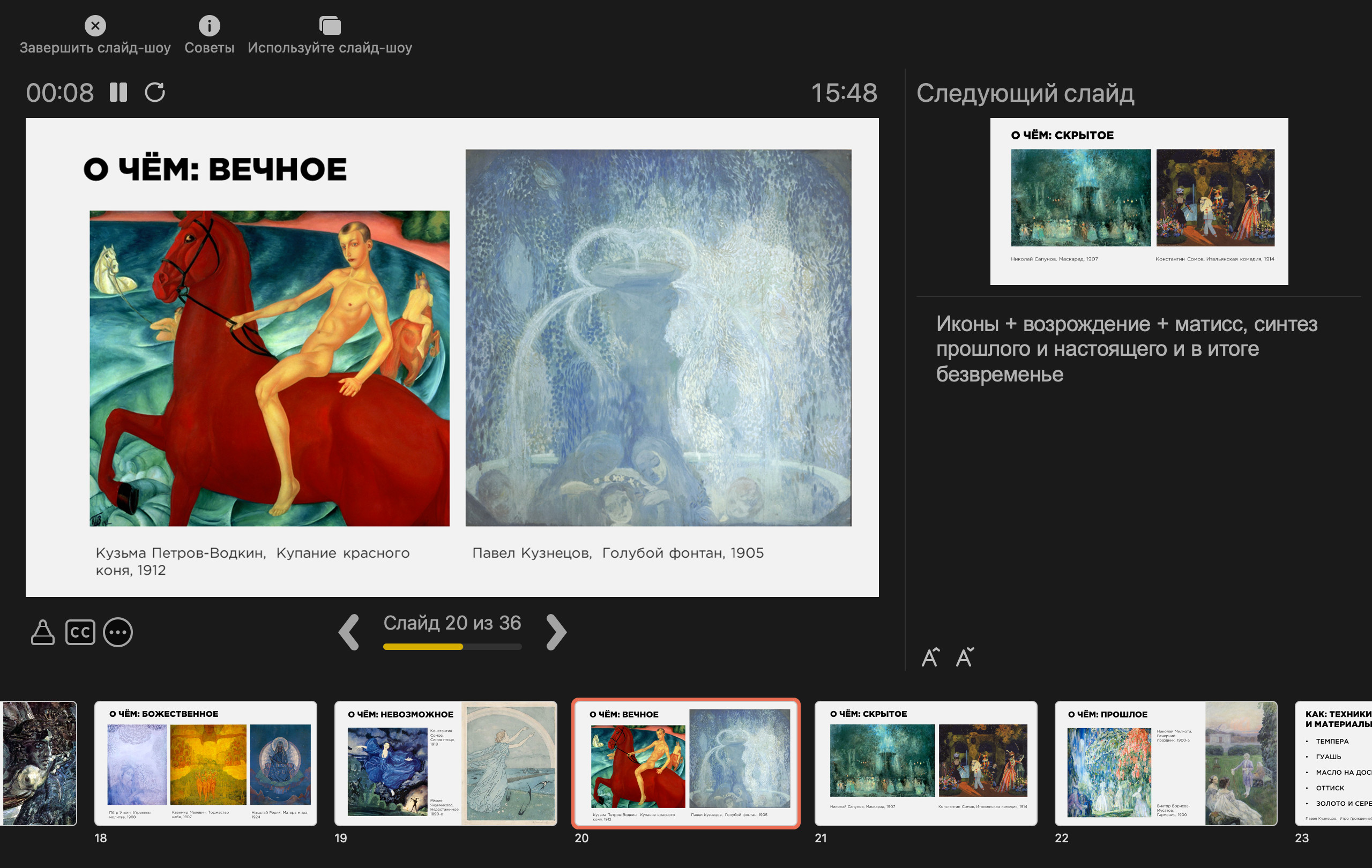Click the caption Кузьма Петров-Водкин, Купание красного коня
Viewport: 1372px width, 868px height.
(252, 562)
